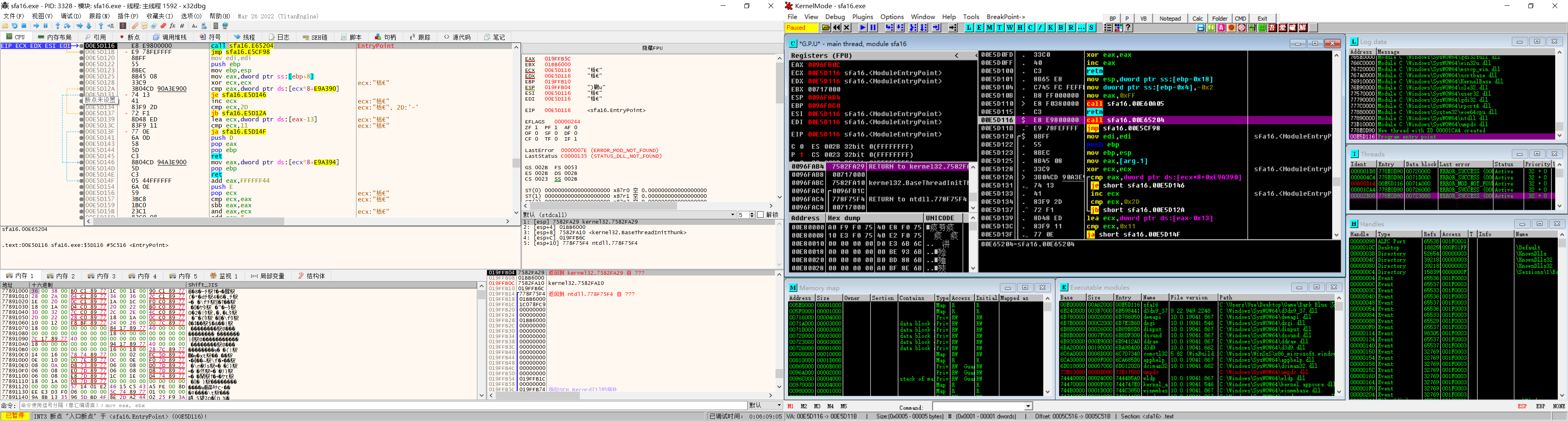
Task: Click the rewind restart icon in OllyDbg
Action: [836, 28]
